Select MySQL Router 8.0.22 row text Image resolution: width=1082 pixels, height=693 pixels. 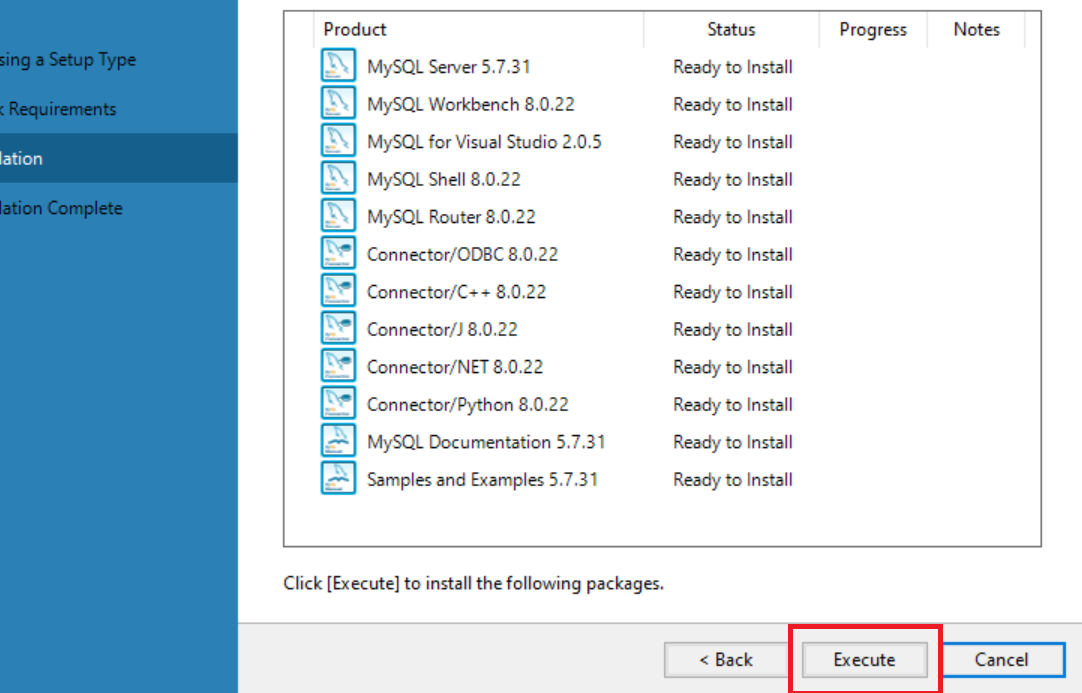click(x=451, y=217)
